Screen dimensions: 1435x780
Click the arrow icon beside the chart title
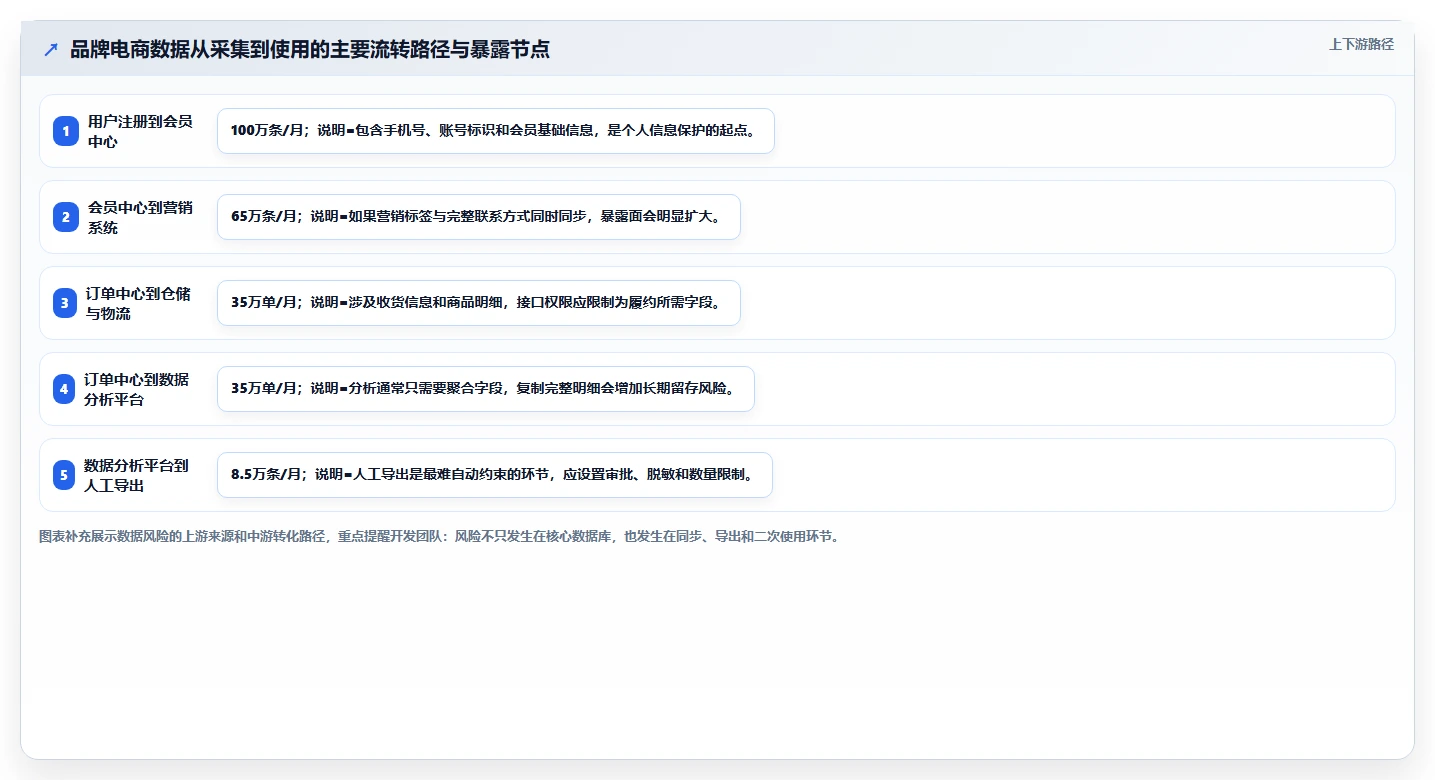pyautogui.click(x=51, y=49)
